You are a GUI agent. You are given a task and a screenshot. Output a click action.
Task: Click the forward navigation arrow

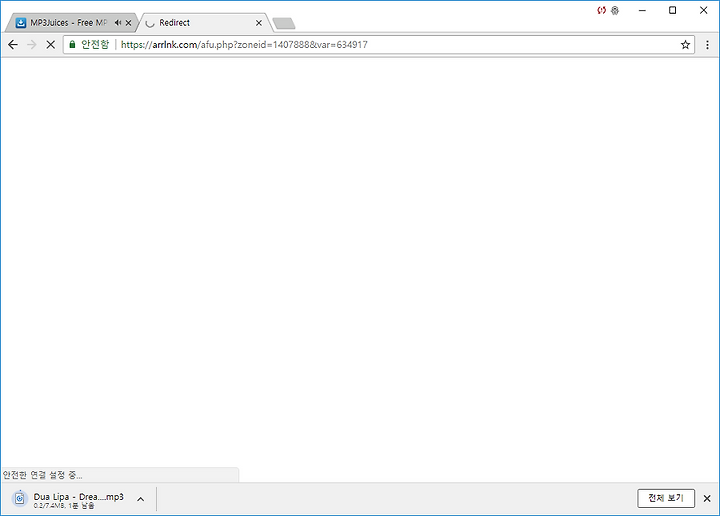tap(32, 45)
